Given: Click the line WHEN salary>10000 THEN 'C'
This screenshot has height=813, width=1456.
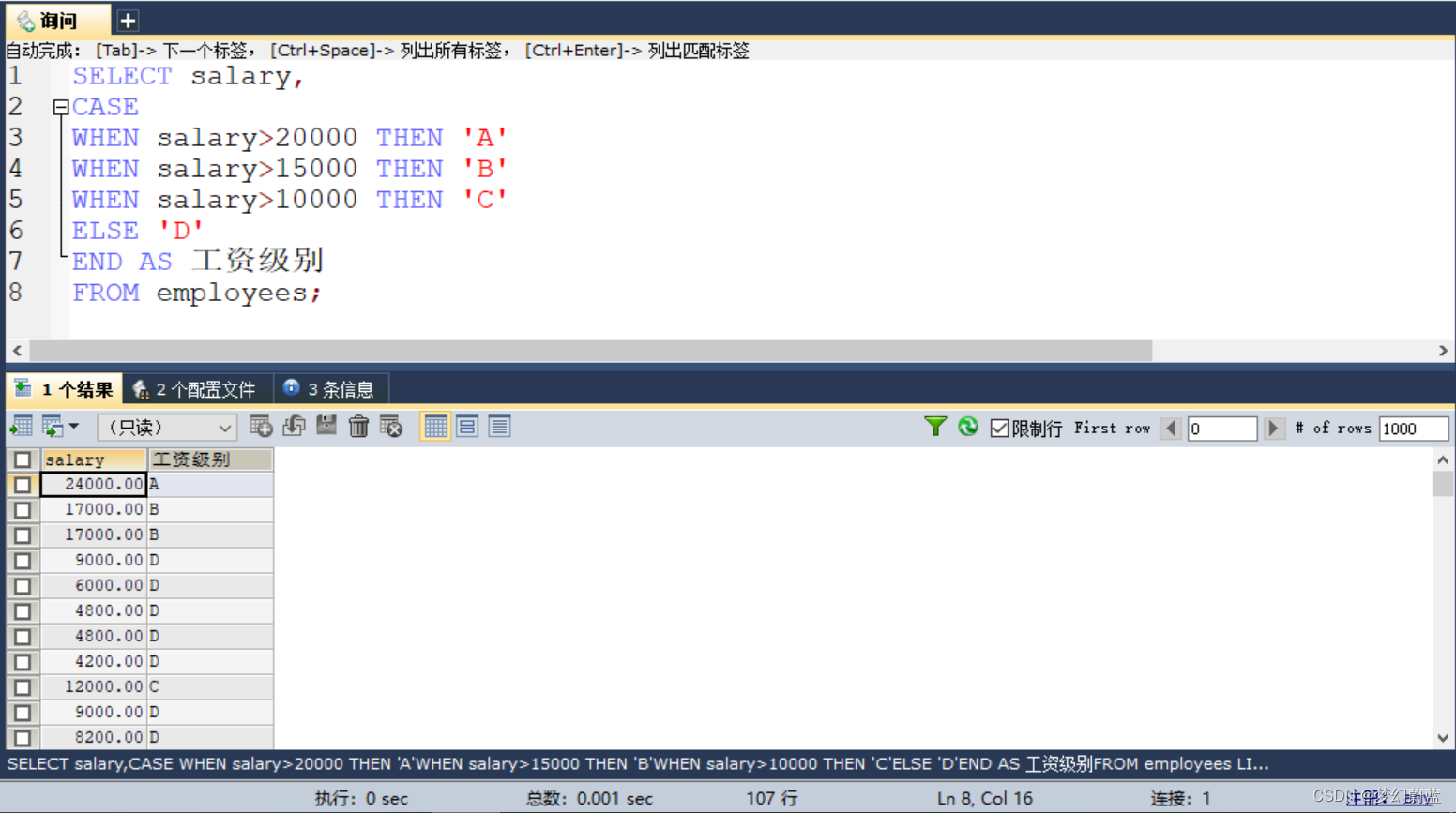Looking at the screenshot, I should (x=290, y=201).
